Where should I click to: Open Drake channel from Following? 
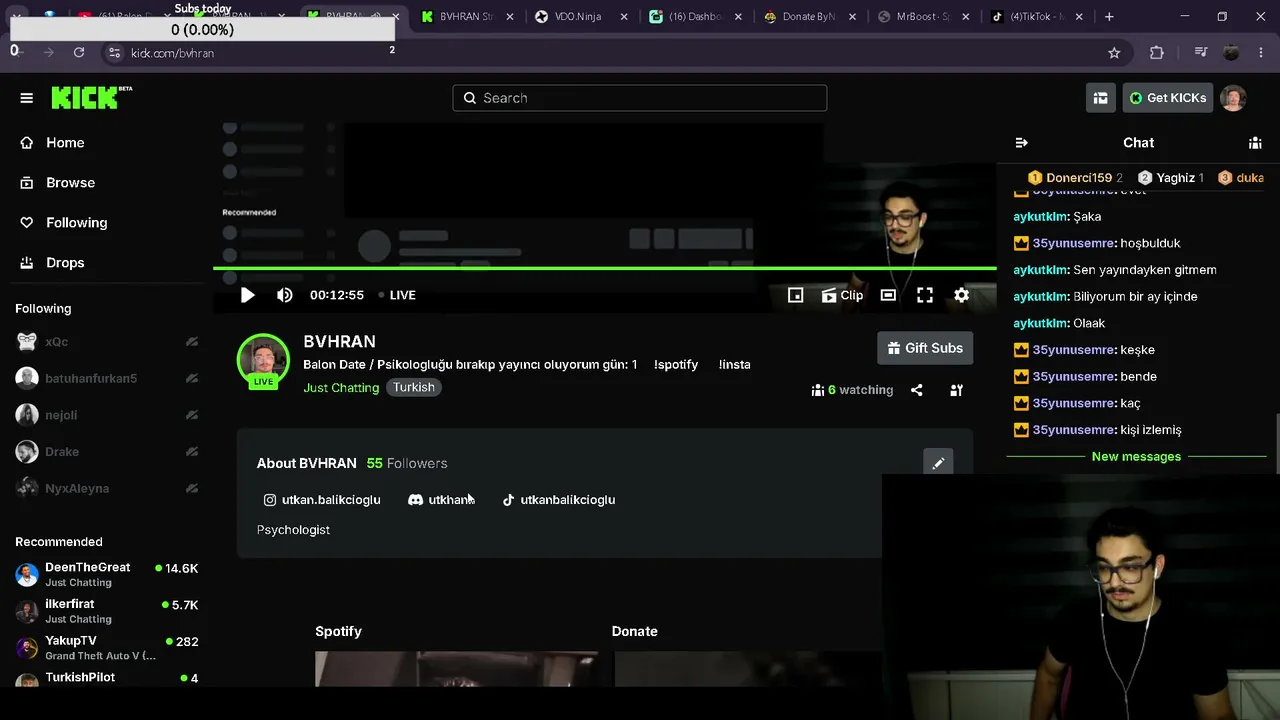107,452
